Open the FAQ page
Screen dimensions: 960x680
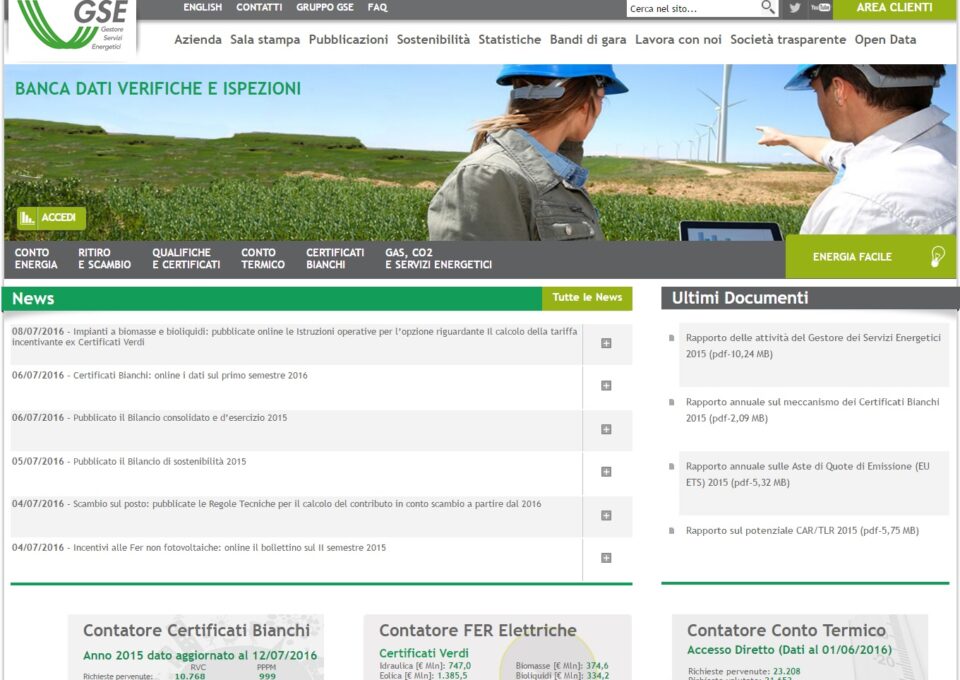377,7
